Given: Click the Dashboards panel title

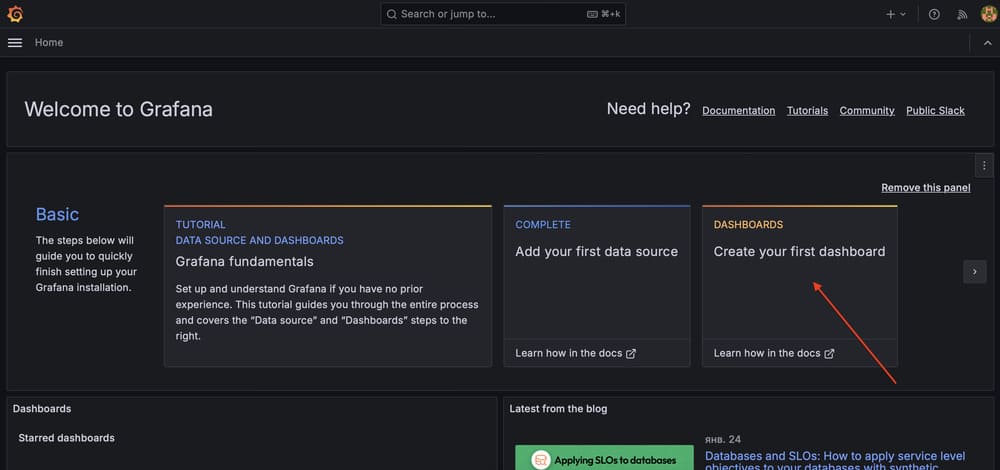Looking at the screenshot, I should 42,409.
